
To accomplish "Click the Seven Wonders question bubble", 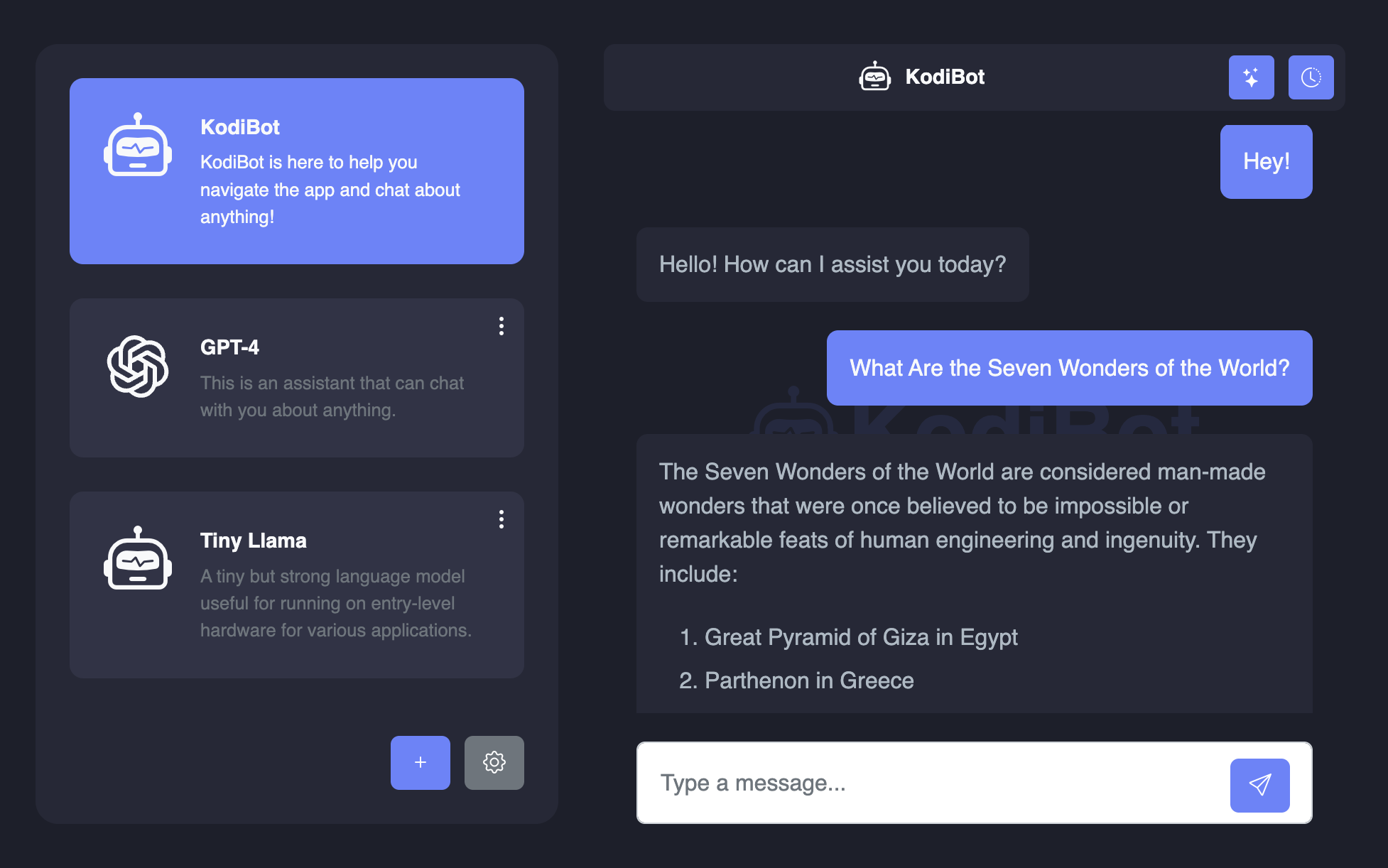I will click(1069, 368).
